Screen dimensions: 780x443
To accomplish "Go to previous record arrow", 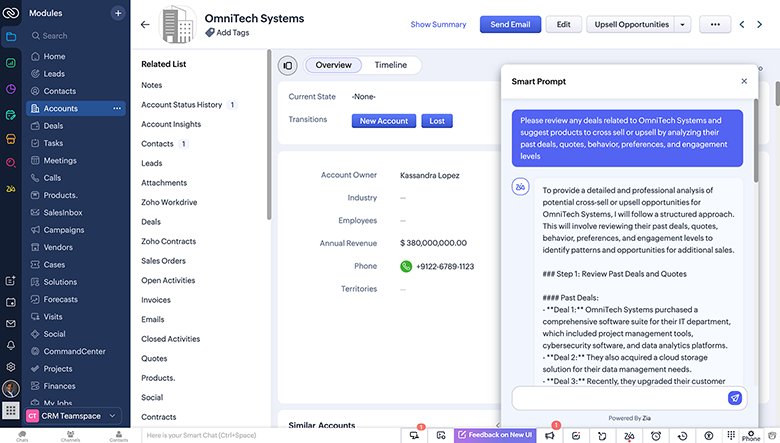I will pos(742,24).
